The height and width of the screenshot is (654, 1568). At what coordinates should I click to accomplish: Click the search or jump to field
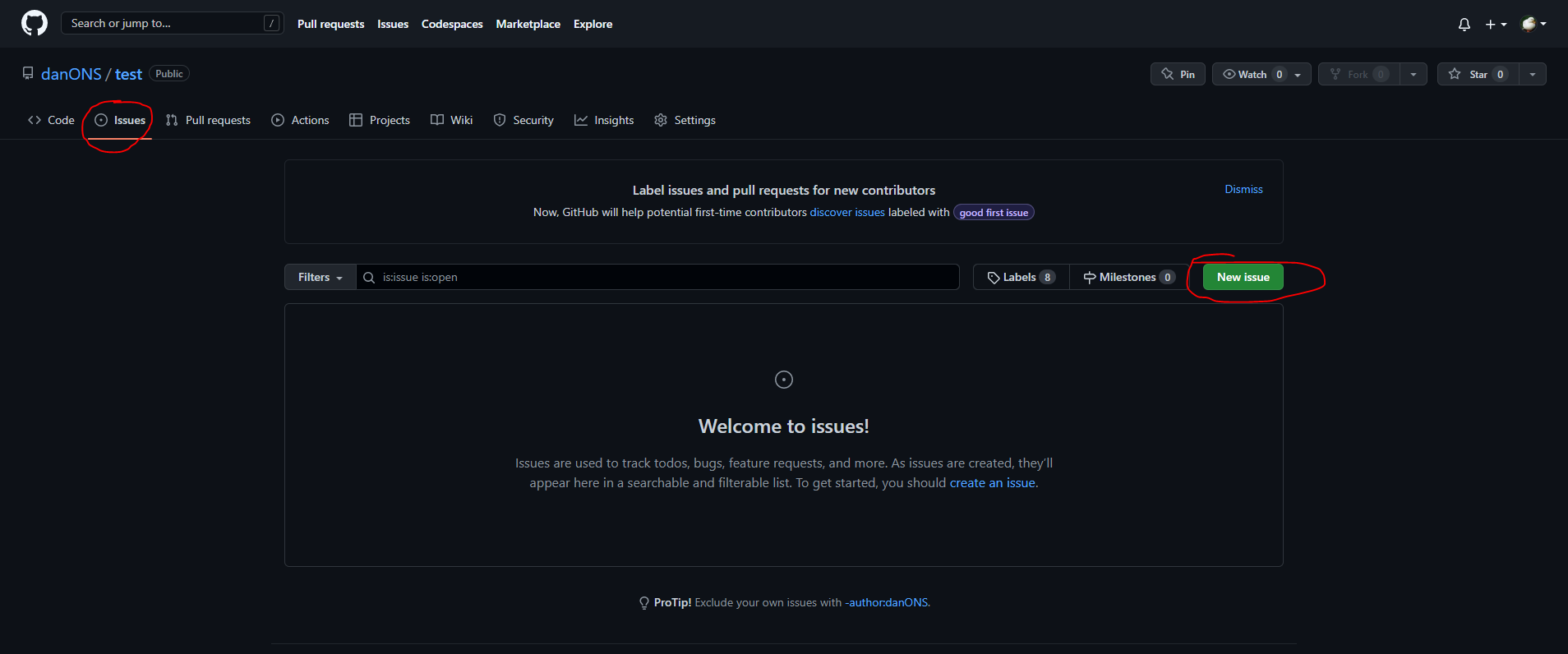173,23
